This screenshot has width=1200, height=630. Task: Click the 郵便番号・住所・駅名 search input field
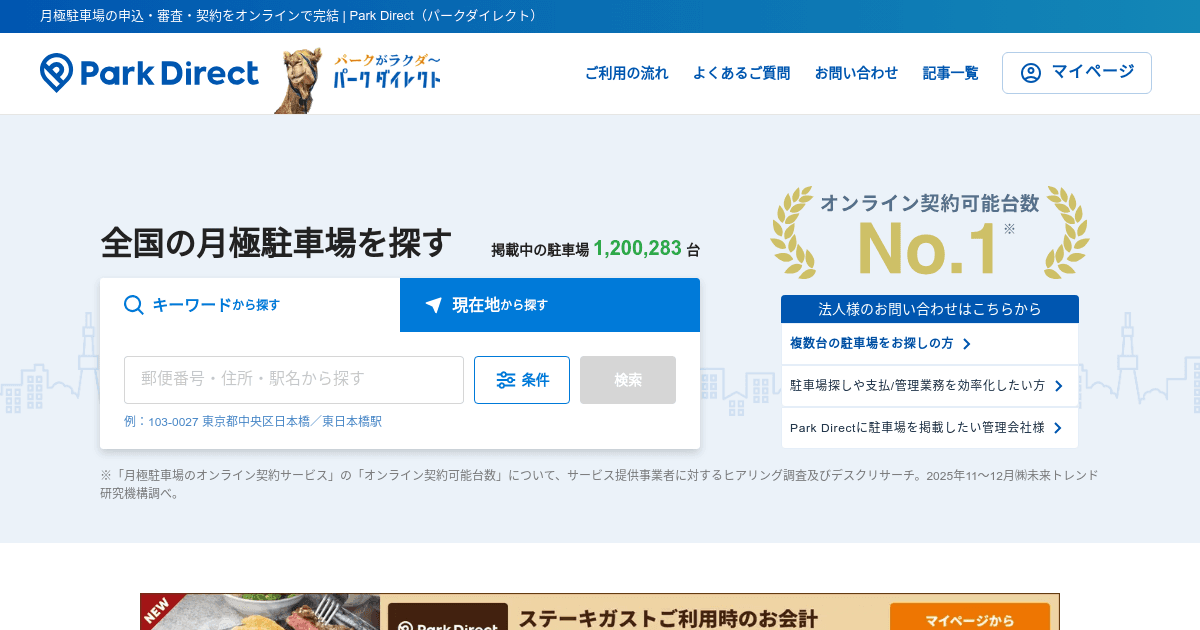tap(293, 380)
